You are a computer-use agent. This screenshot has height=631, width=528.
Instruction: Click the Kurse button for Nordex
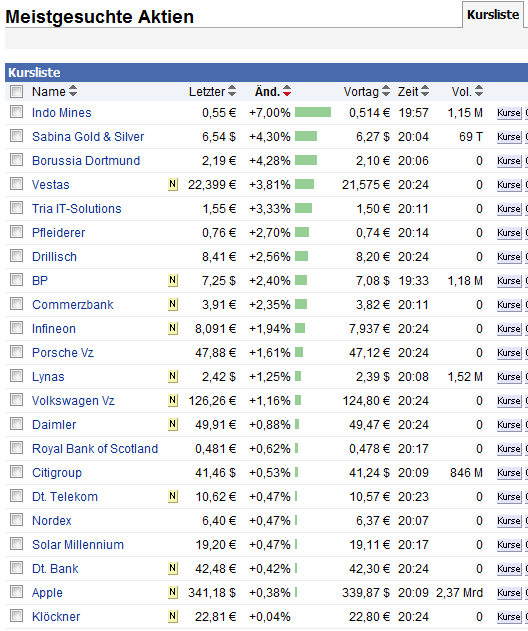pyautogui.click(x=509, y=521)
